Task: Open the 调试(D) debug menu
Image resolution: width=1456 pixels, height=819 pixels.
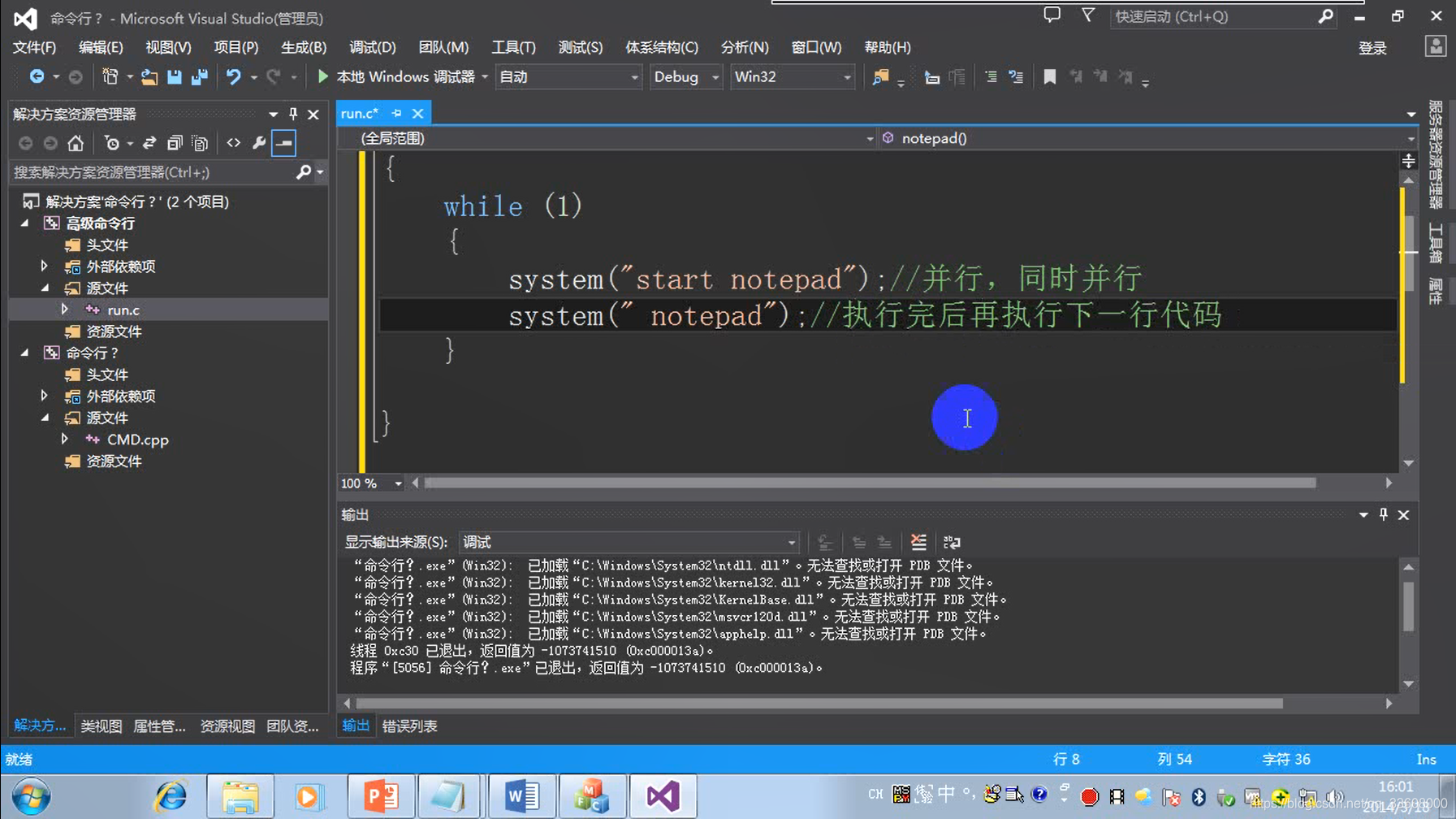Action: [x=373, y=47]
